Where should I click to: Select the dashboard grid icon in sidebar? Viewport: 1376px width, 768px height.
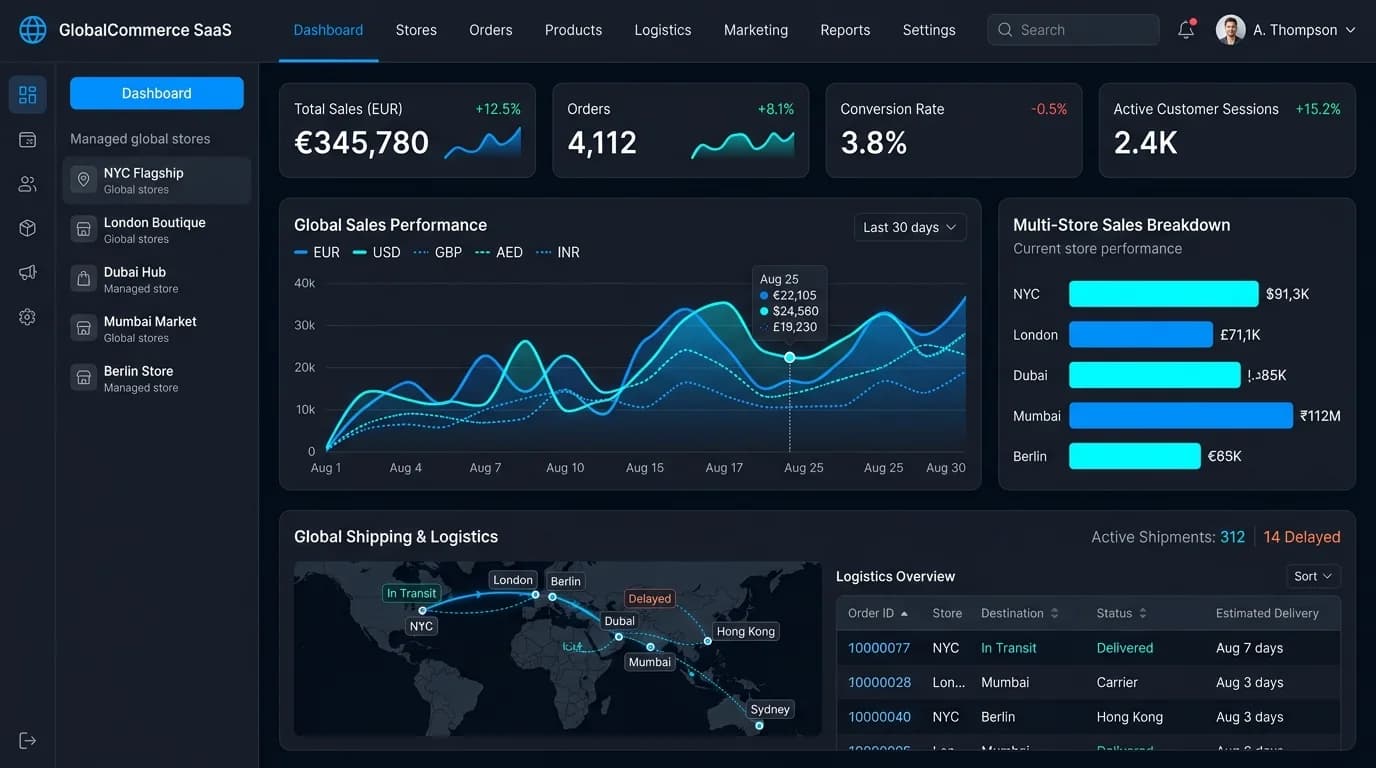27,95
